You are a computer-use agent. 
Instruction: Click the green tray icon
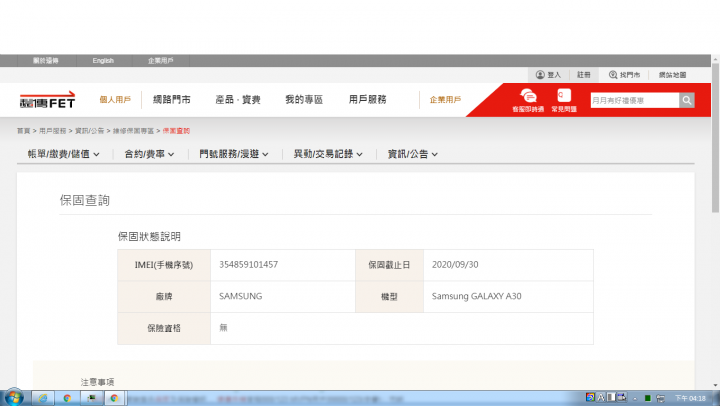pos(647,398)
